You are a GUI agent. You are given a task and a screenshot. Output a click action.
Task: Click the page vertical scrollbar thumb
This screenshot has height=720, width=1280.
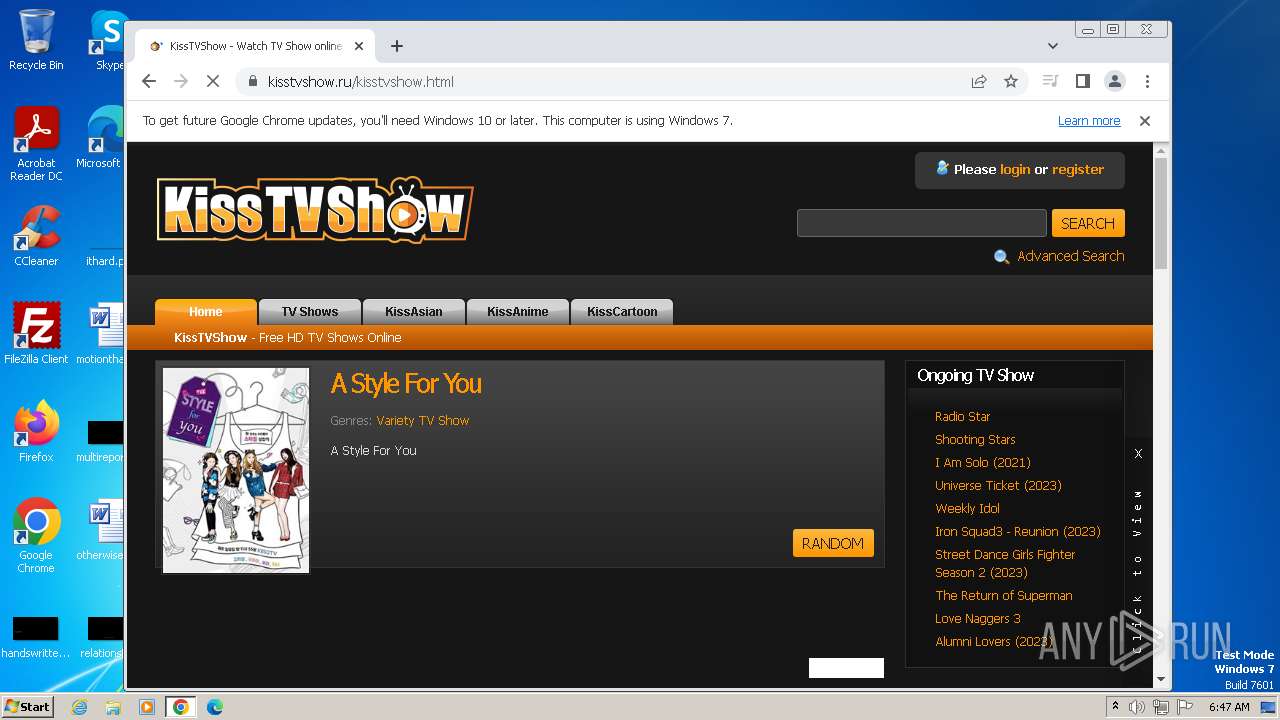coord(1161,212)
